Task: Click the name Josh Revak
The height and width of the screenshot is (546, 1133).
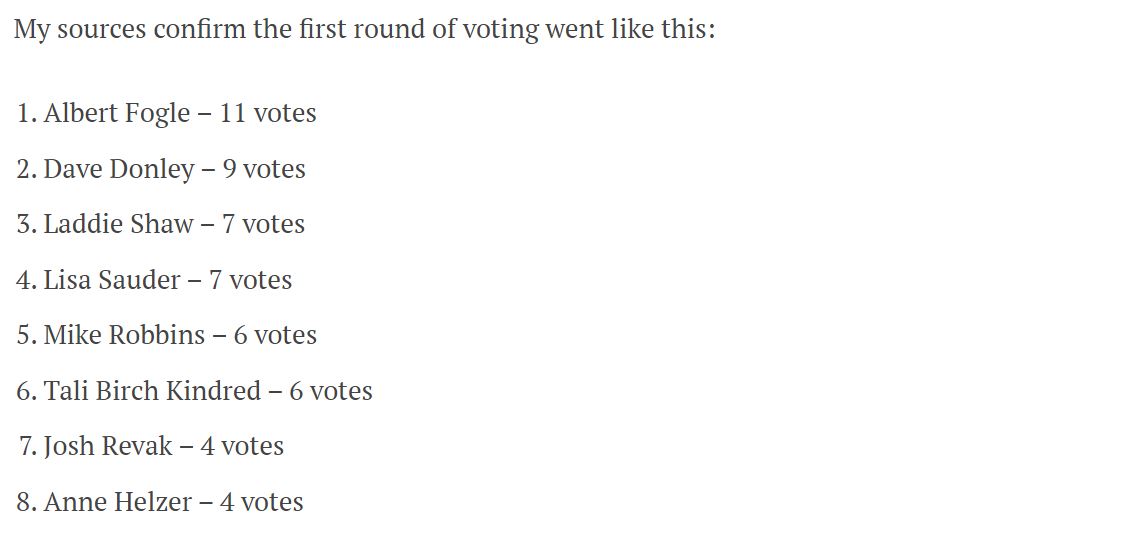Action: tap(108, 446)
